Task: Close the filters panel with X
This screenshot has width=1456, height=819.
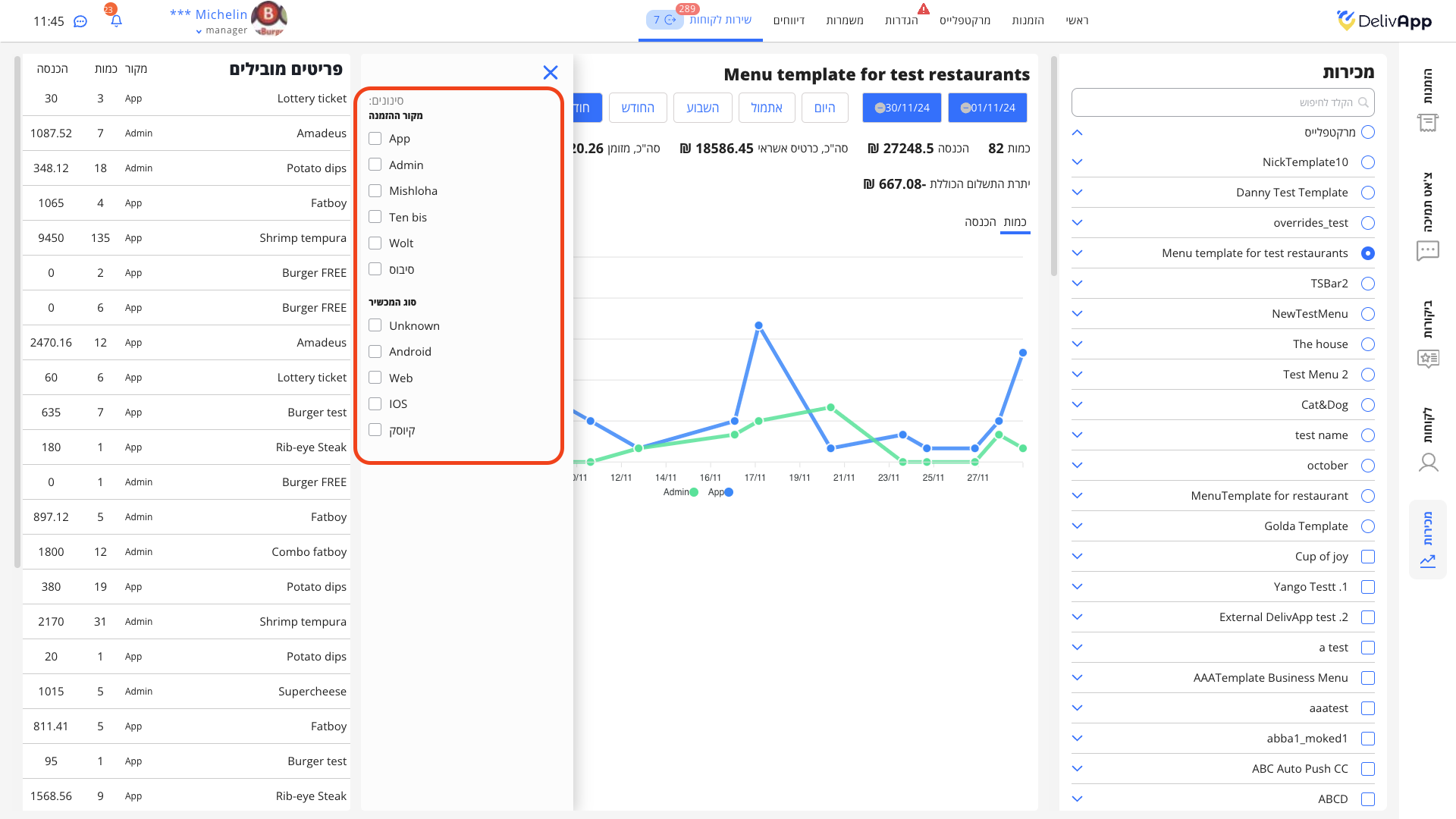Action: (x=551, y=72)
